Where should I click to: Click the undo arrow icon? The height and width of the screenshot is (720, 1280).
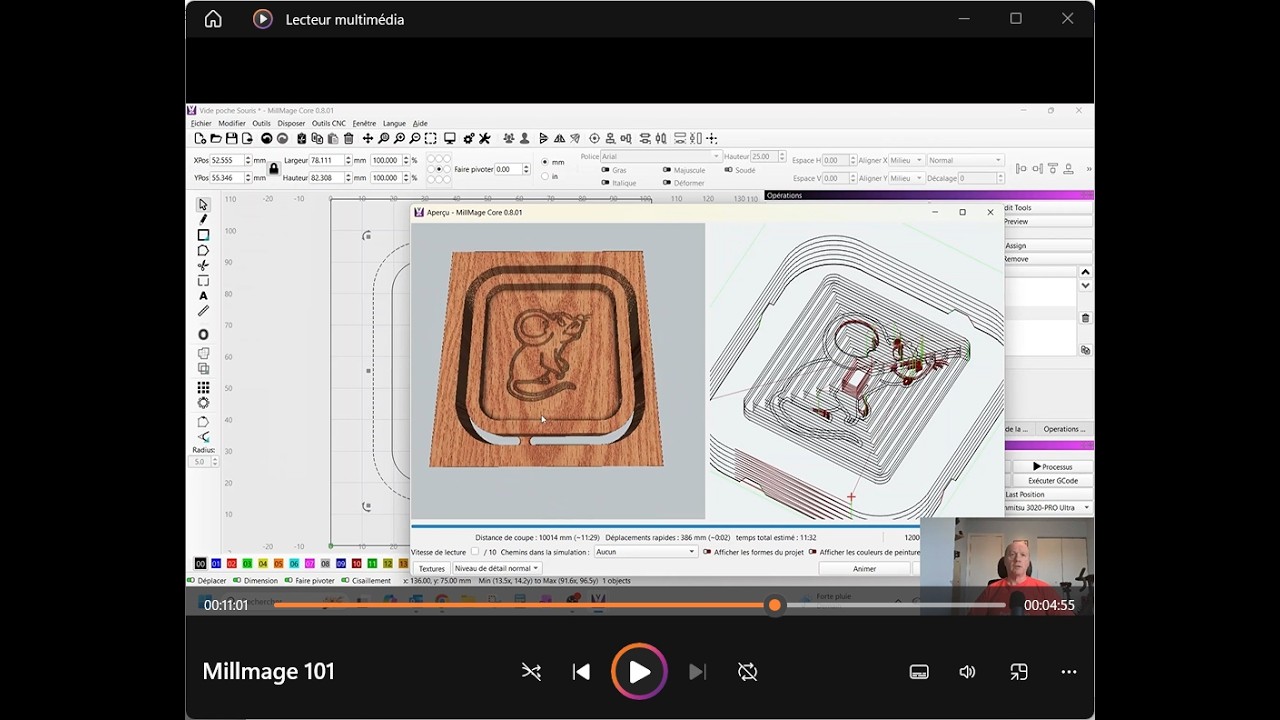pyautogui.click(x=267, y=138)
